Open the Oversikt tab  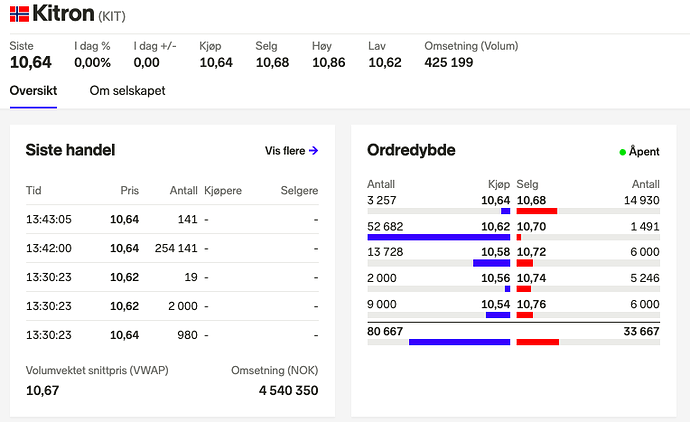33,91
